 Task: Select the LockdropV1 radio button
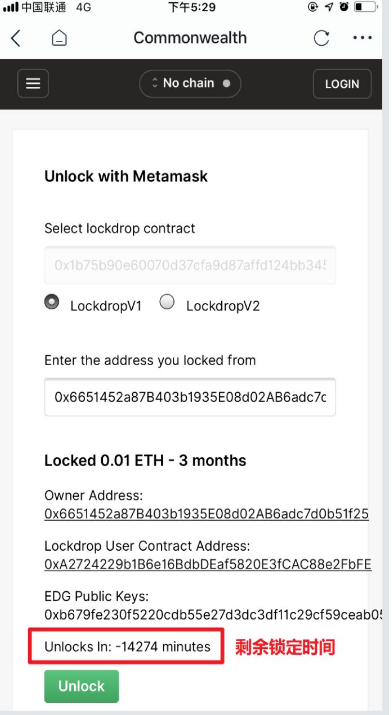tap(52, 302)
